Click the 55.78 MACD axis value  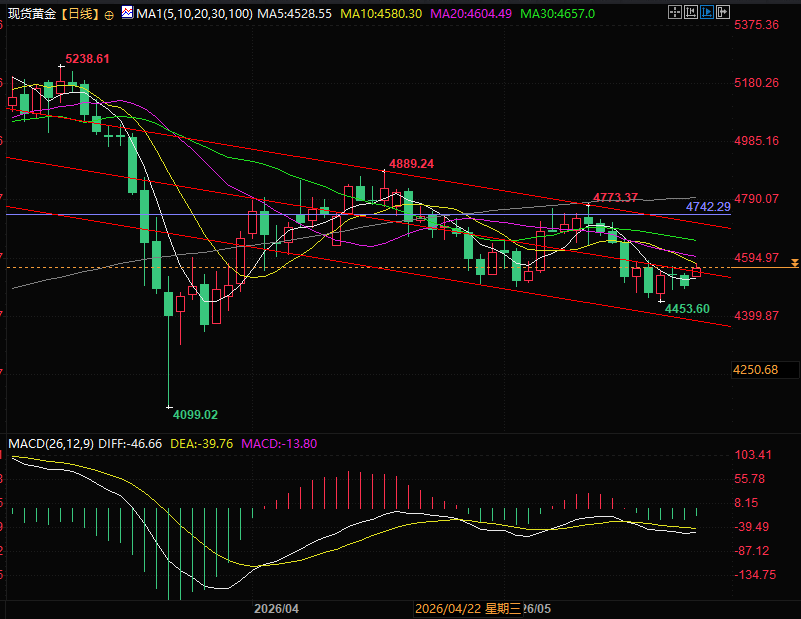coord(750,479)
